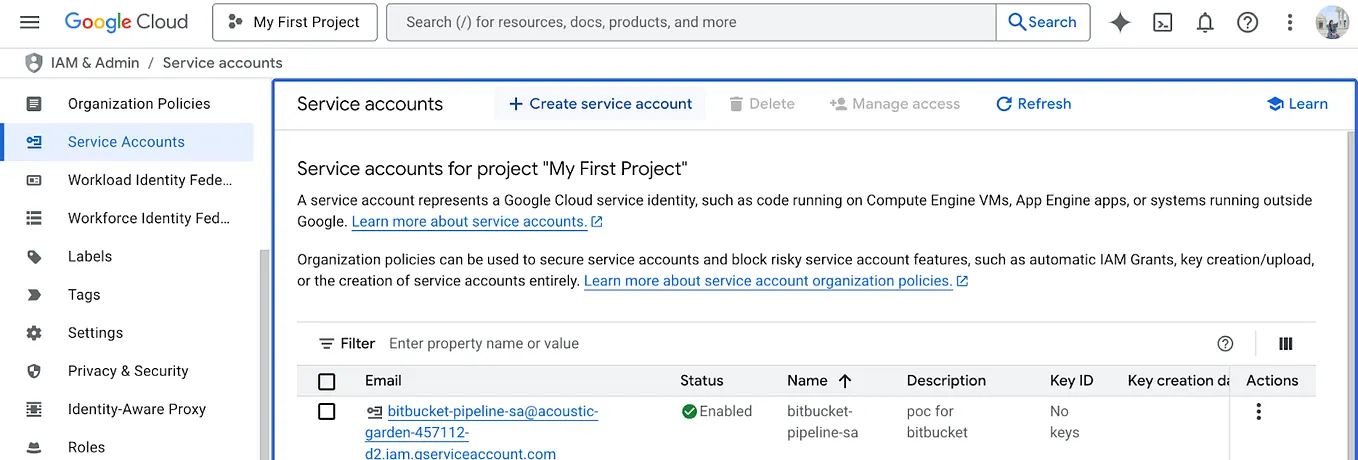
Task: Launch the Gemini sparkle assistant icon
Action: [x=1120, y=22]
